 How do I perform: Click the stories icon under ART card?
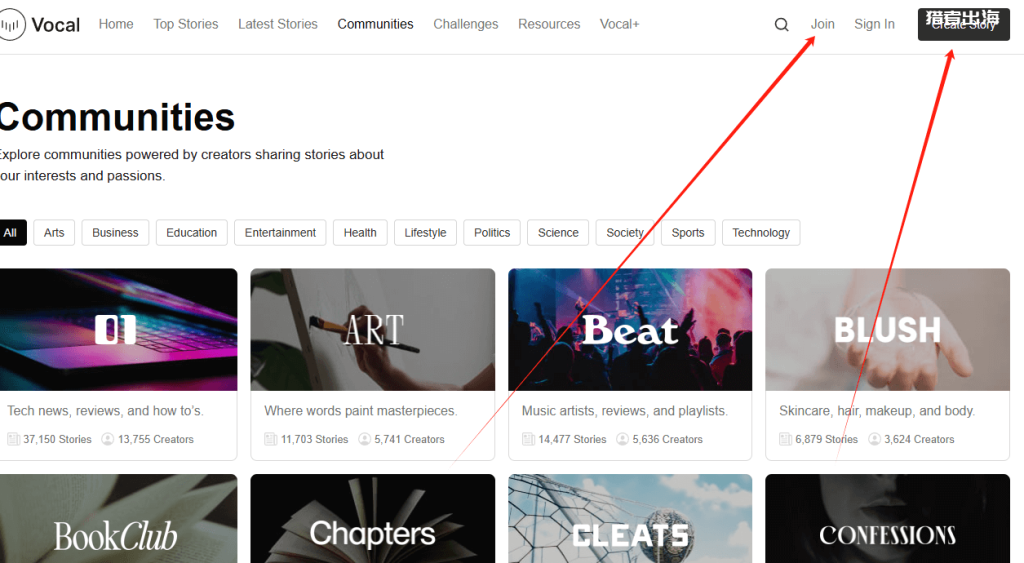tap(271, 439)
